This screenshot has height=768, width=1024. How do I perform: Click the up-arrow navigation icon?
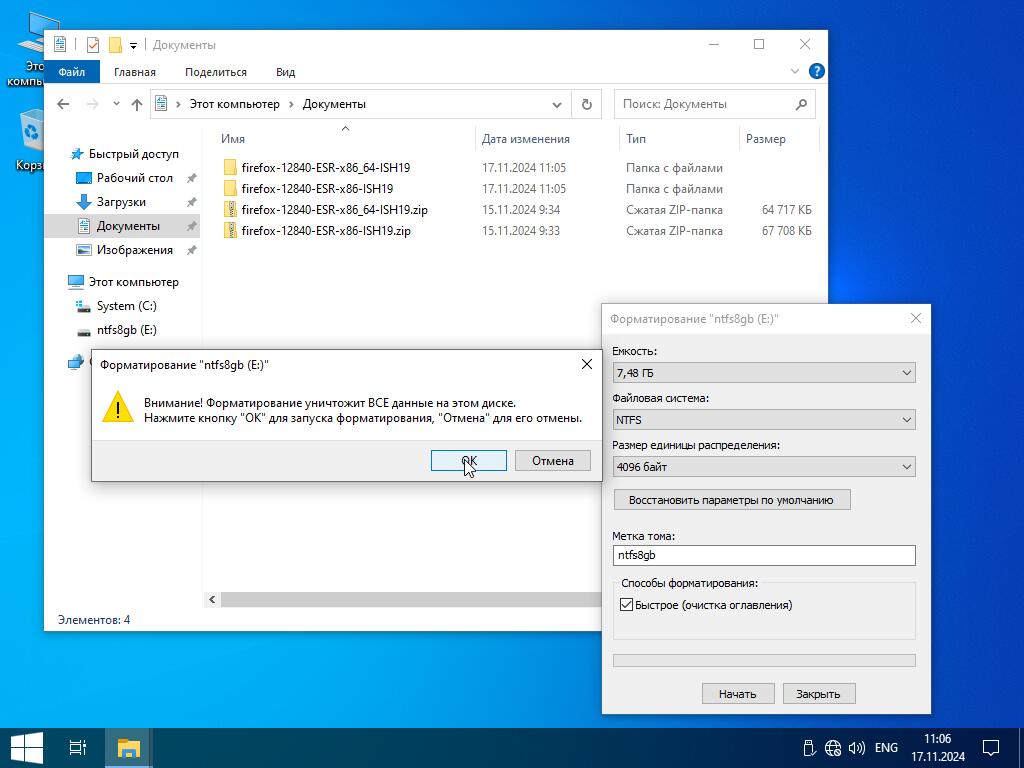137,104
